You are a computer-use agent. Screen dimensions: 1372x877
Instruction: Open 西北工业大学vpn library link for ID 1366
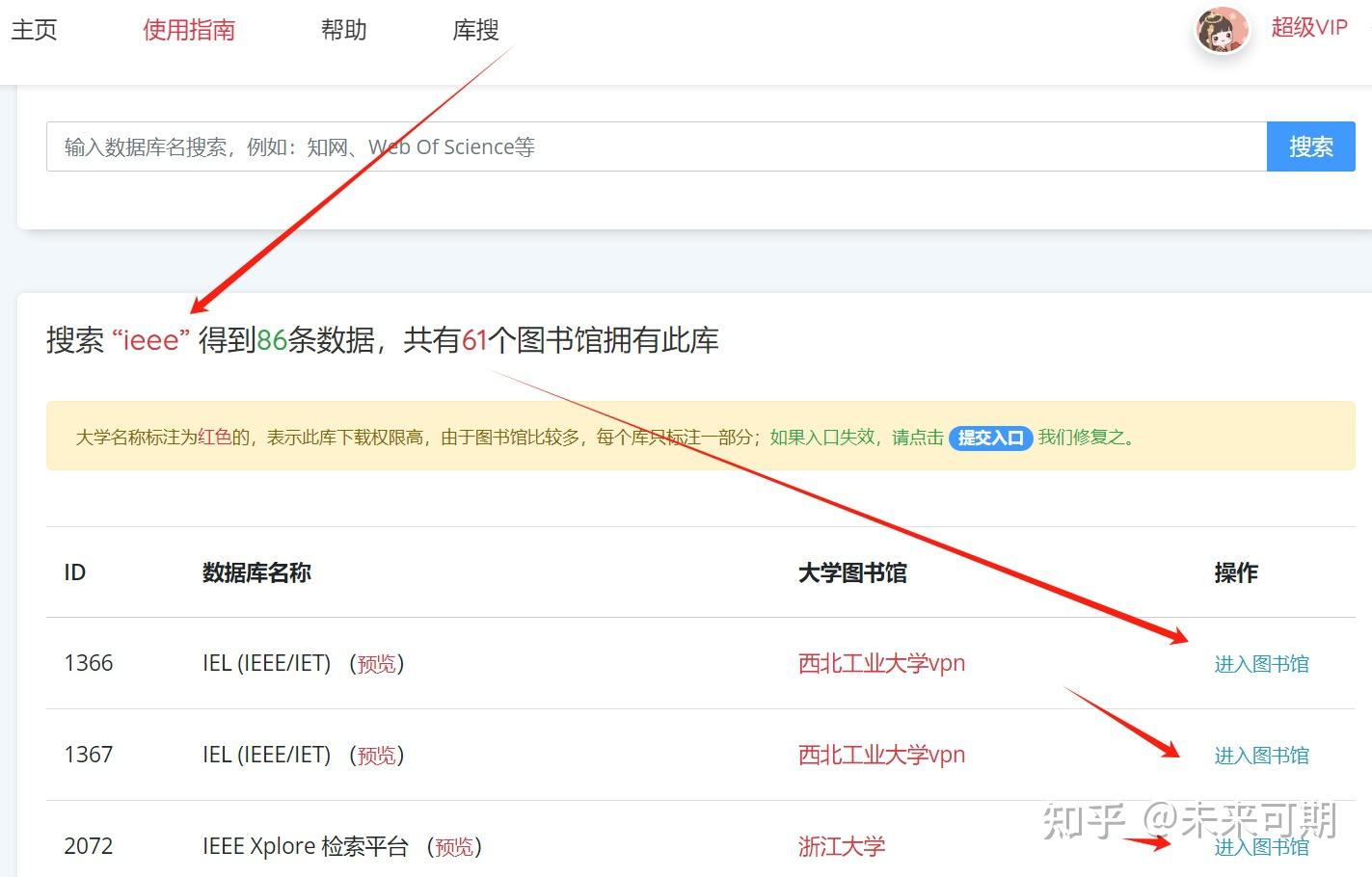coord(879,663)
